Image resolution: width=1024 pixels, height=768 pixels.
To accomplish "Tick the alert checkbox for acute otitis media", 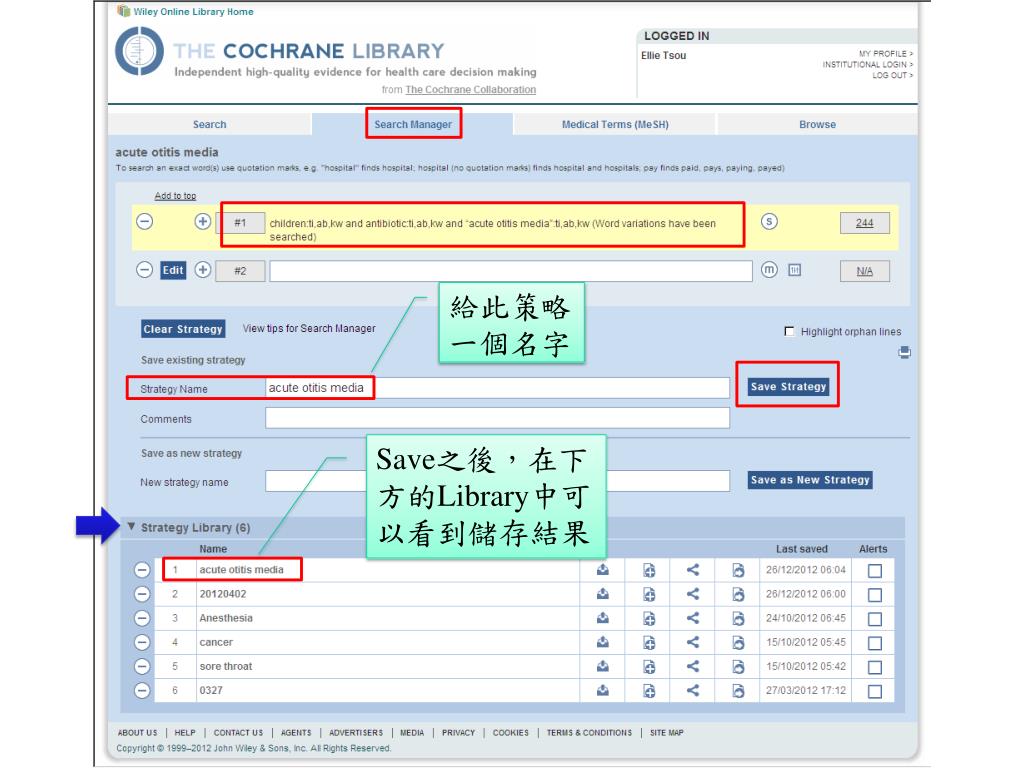I will (874, 571).
